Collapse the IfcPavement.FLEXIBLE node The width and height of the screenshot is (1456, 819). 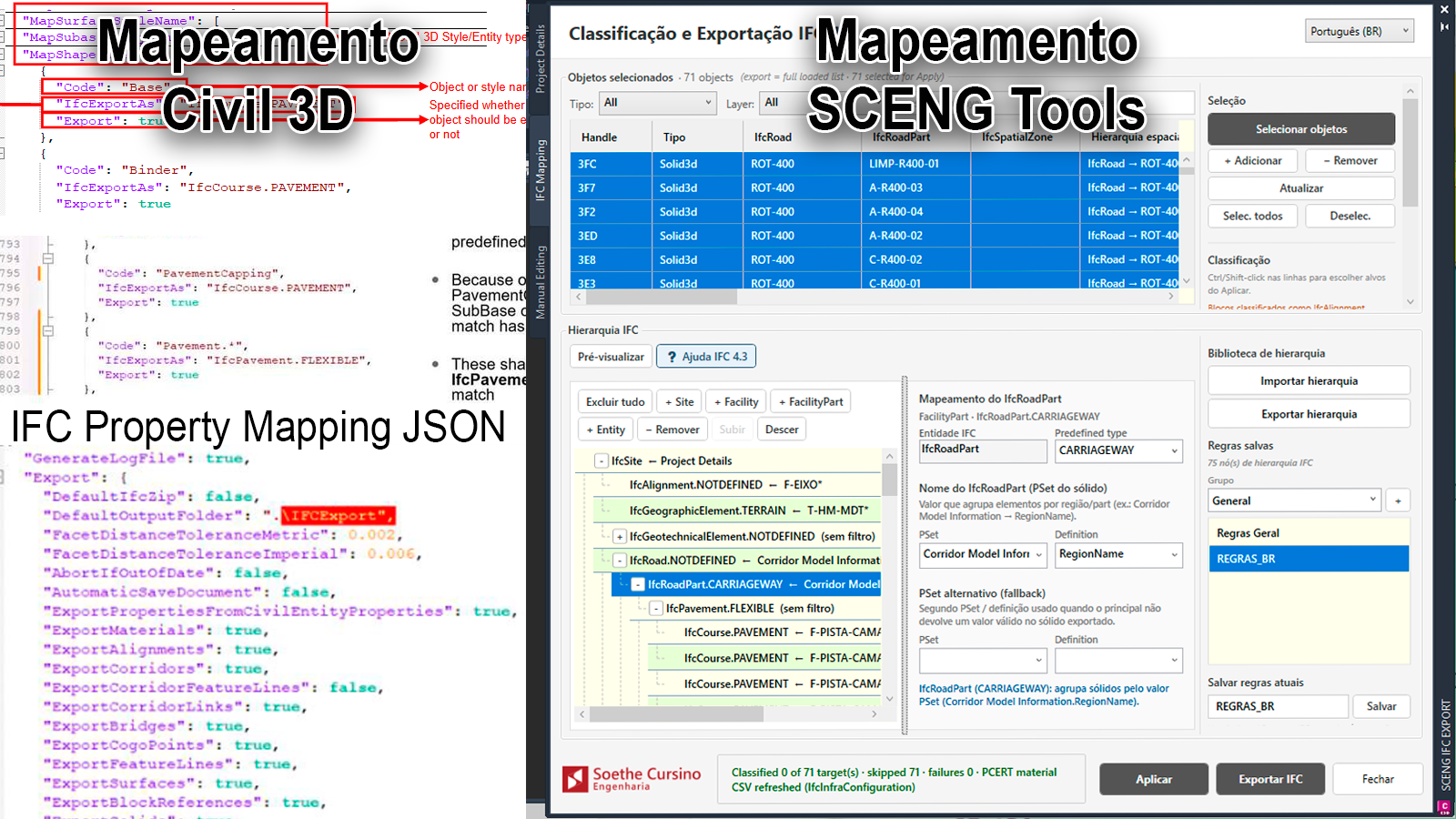pyautogui.click(x=656, y=608)
